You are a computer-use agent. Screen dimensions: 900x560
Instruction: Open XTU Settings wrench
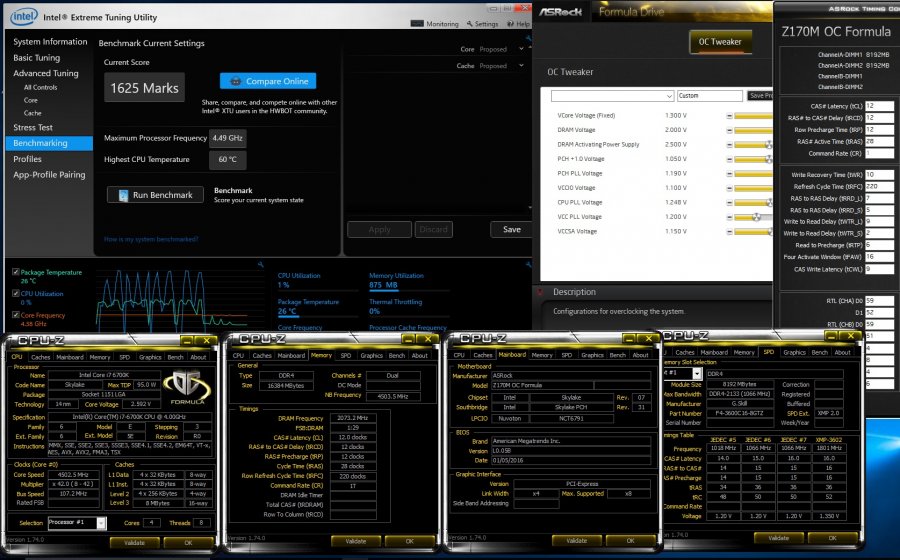[x=470, y=24]
